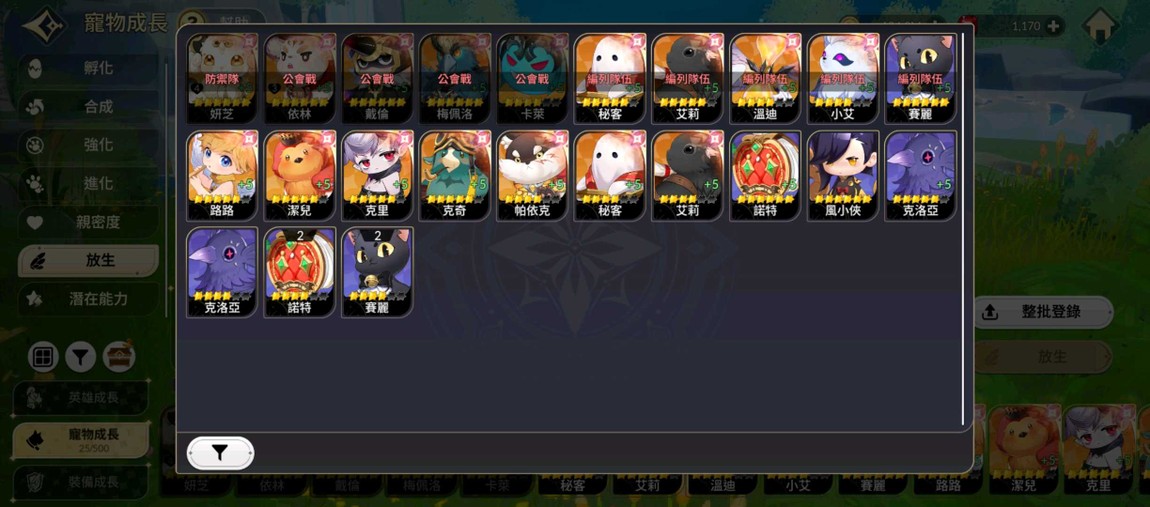
Task: Click the pet list vertical scrollbar
Action: click(x=963, y=229)
